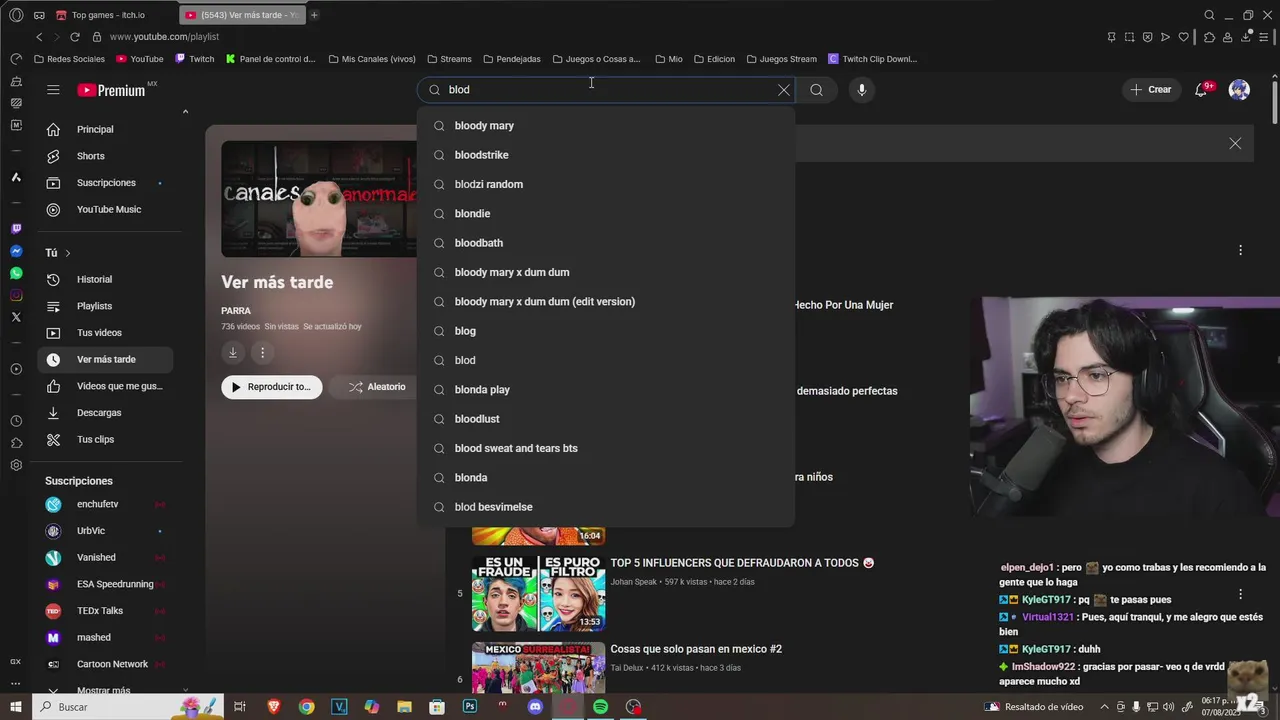This screenshot has width=1280, height=720.
Task: Open Historial in sidebar
Action: pos(105,279)
